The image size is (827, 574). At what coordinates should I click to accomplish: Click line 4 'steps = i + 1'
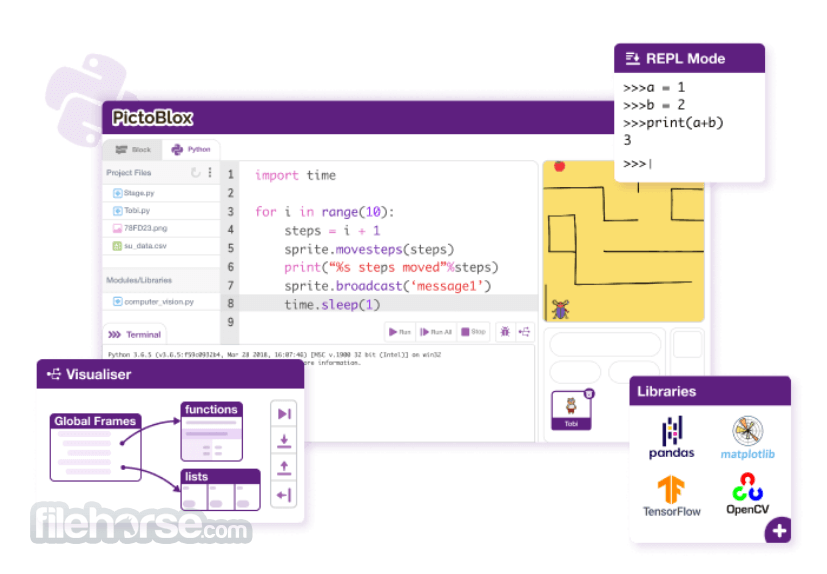point(332,231)
